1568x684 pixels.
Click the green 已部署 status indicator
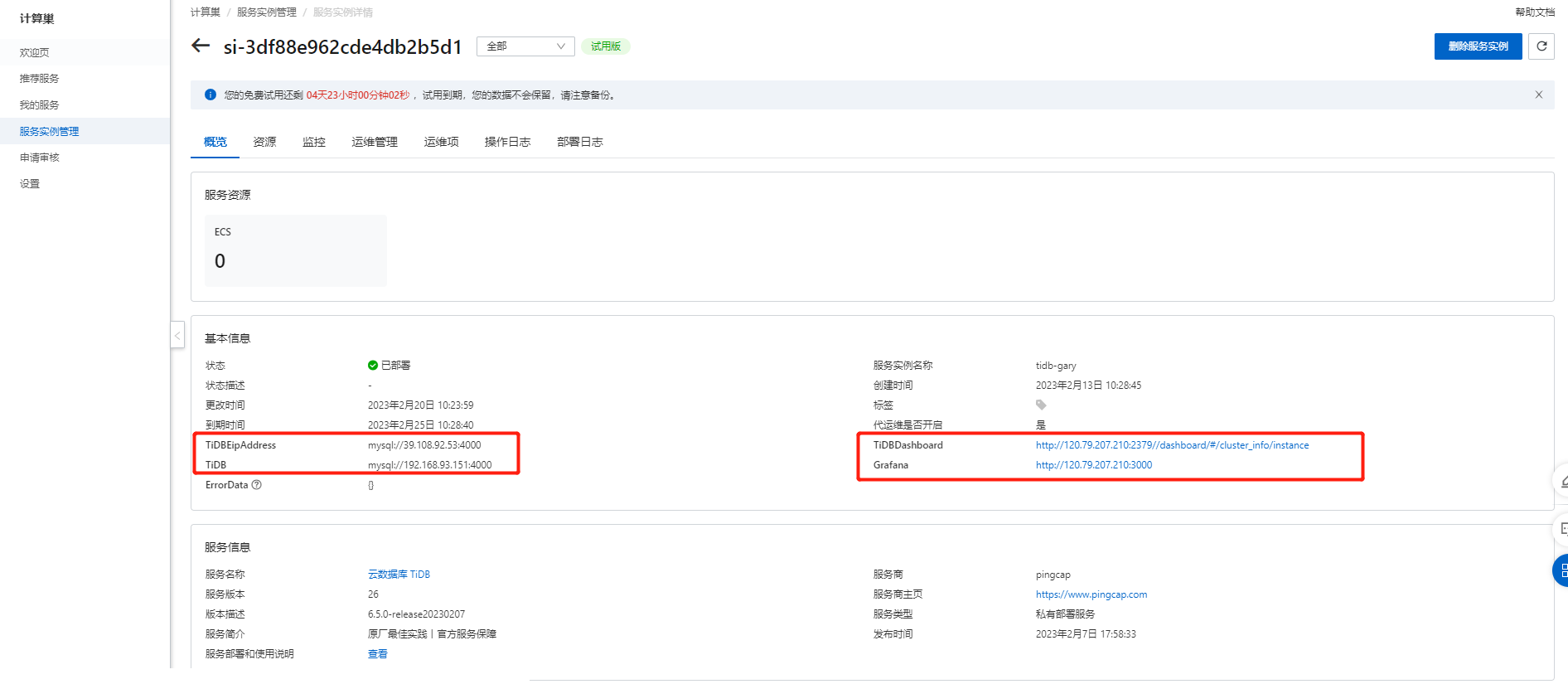(390, 366)
